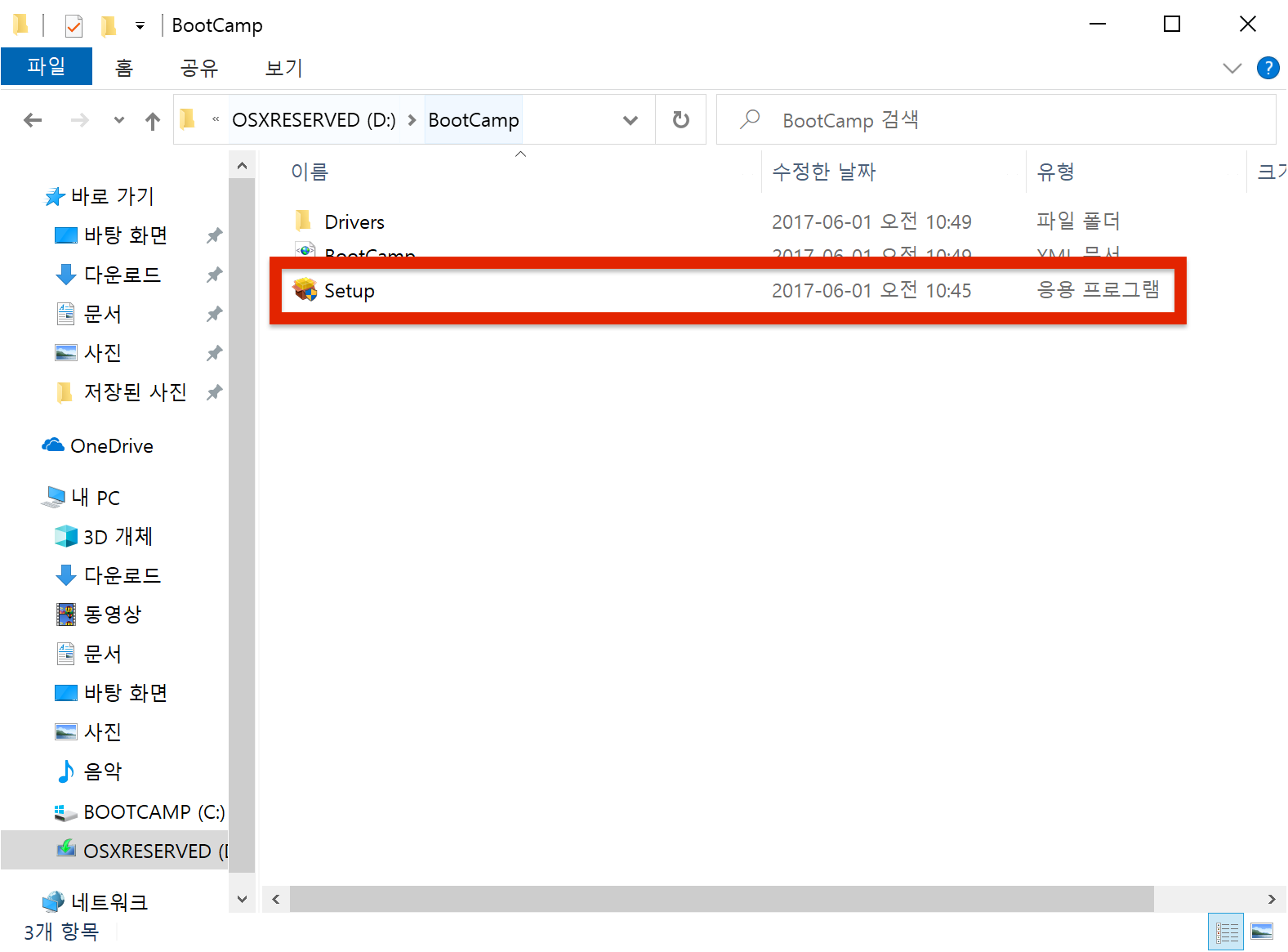Image resolution: width=1288 pixels, height=952 pixels.
Task: Open the Setup application file
Action: 349,291
